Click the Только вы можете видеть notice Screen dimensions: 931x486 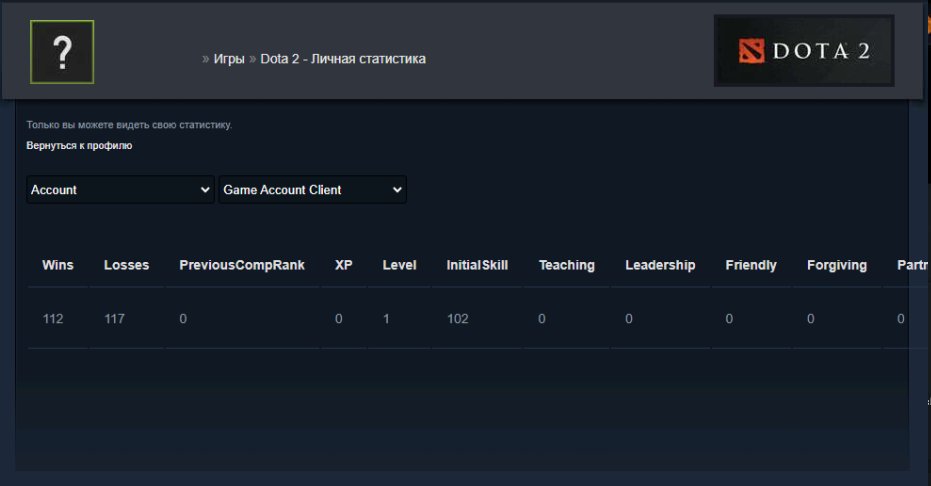coord(129,125)
